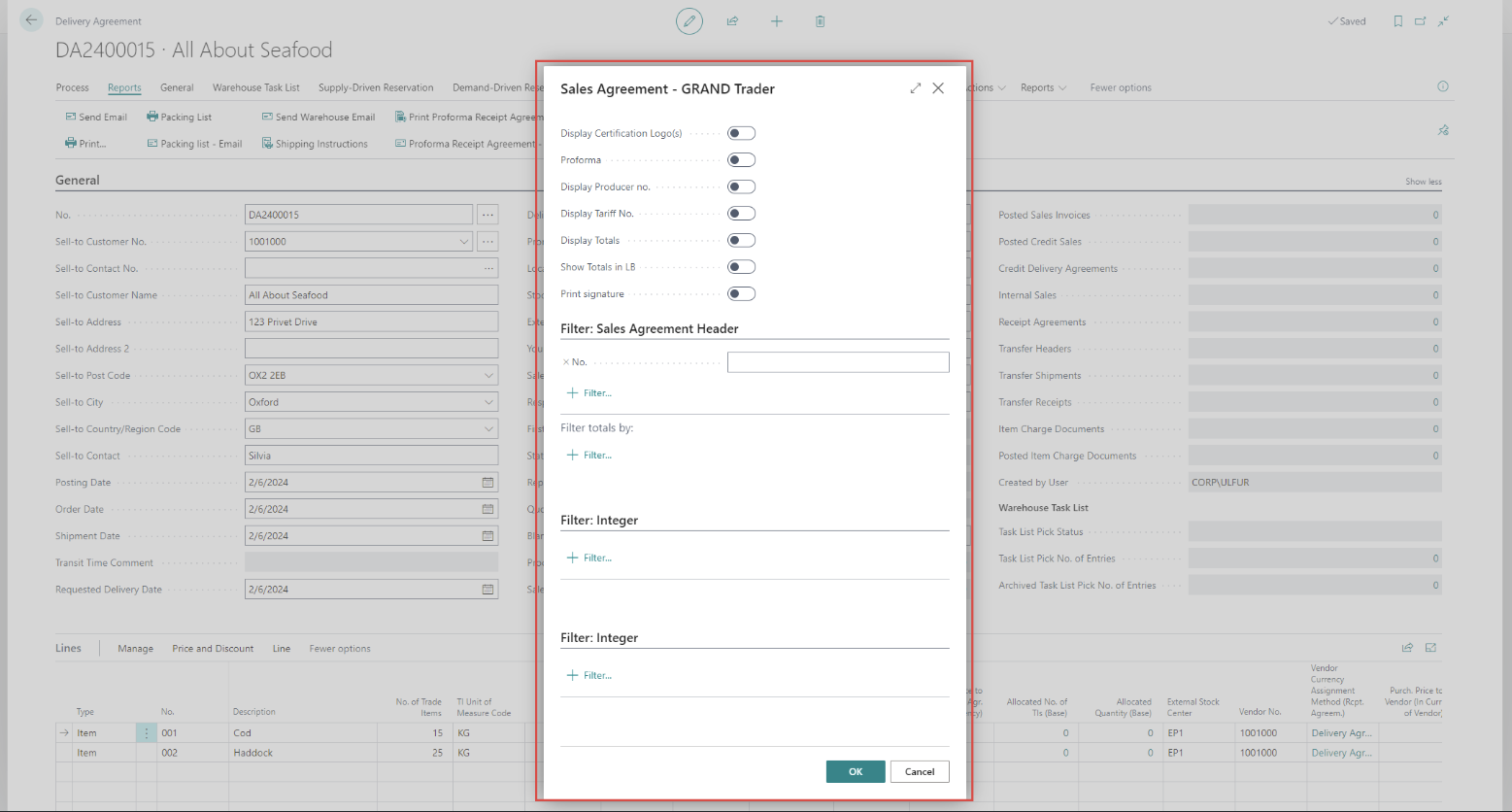The width and height of the screenshot is (1512, 812).
Task: Expand the Sell-to Customer No. dropdown
Action: 463,242
